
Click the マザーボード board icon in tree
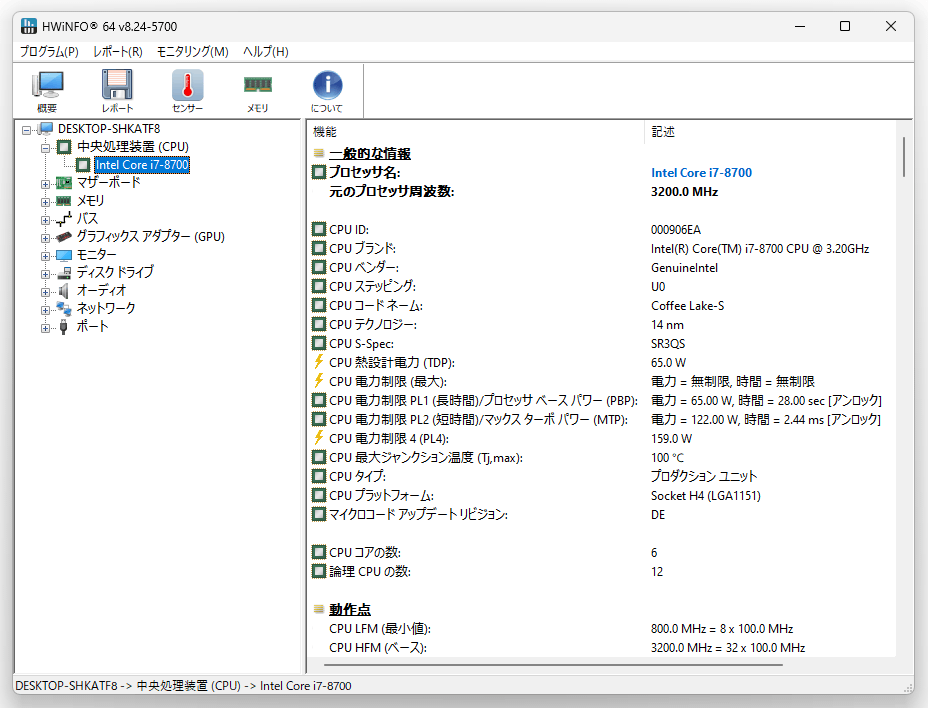point(64,183)
